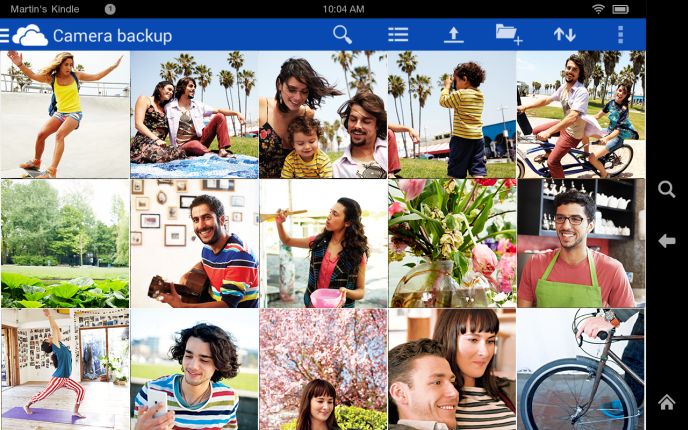
Task: Open the bicycle wheel photo
Action: 581,369
